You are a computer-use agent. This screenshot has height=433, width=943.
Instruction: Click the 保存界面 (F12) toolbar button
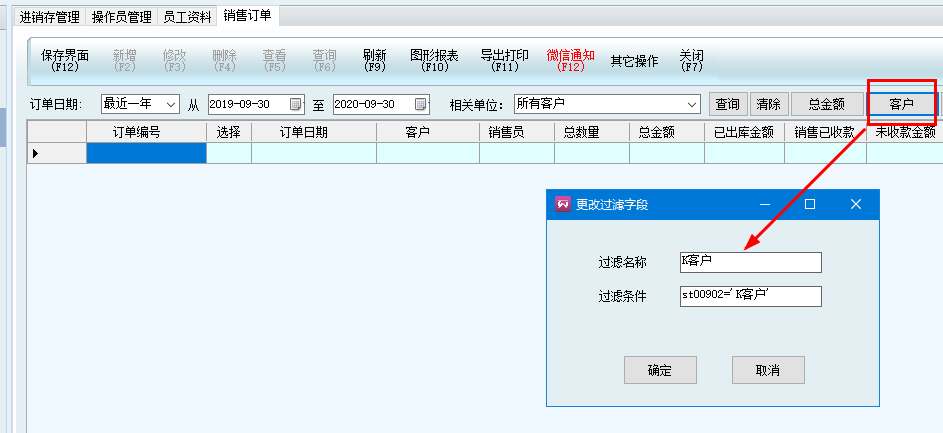(65, 61)
